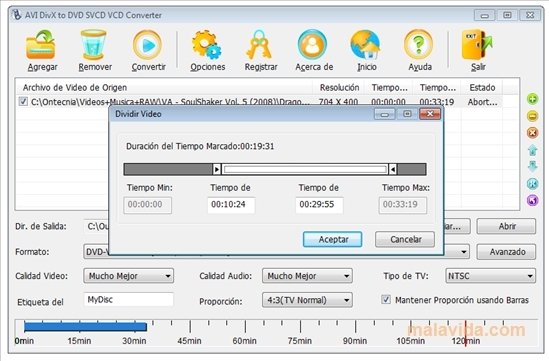Toggle checkbox for the listed video file
The height and width of the screenshot is (361, 549).
pyautogui.click(x=23, y=102)
